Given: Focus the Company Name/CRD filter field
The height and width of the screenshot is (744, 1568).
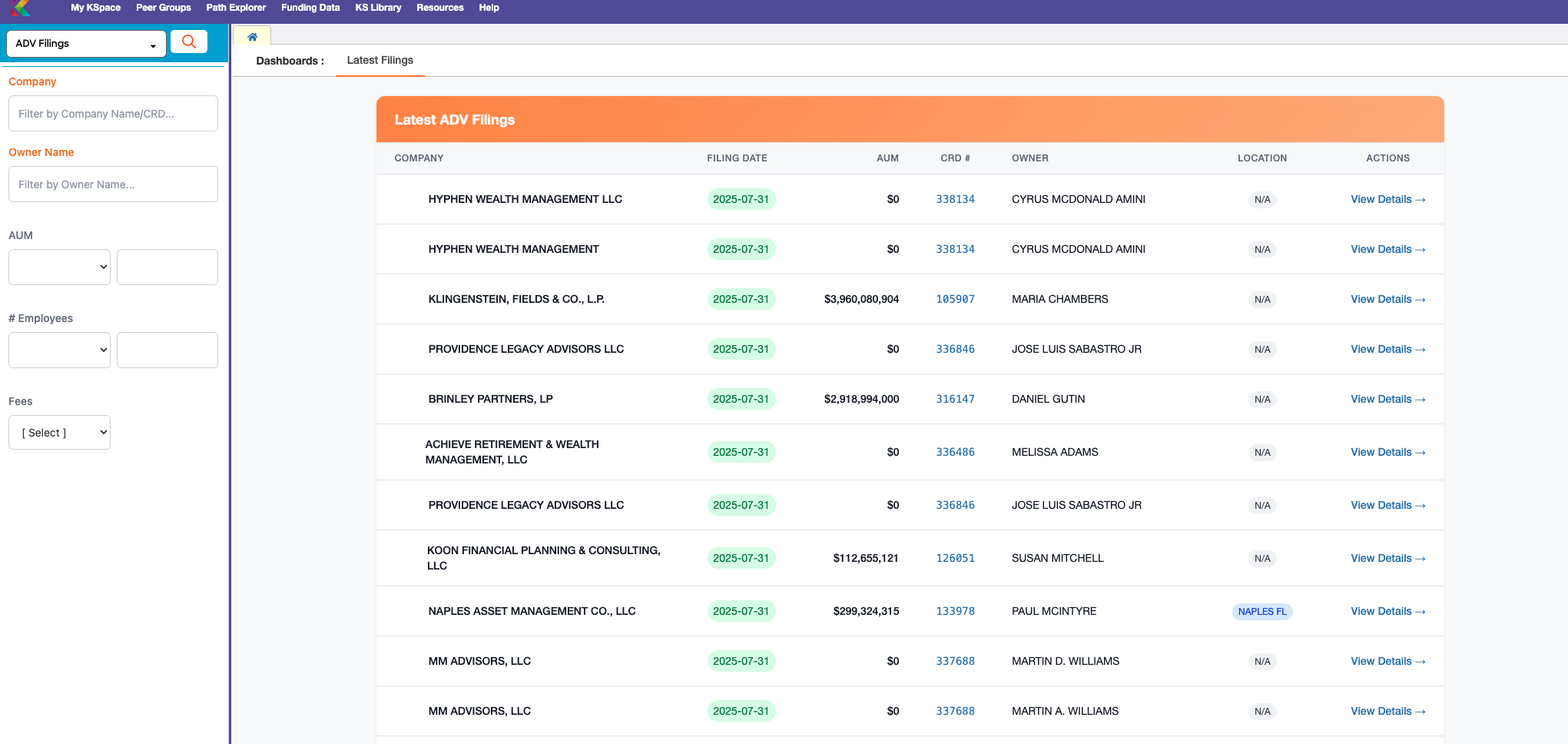Looking at the screenshot, I should pos(113,114).
